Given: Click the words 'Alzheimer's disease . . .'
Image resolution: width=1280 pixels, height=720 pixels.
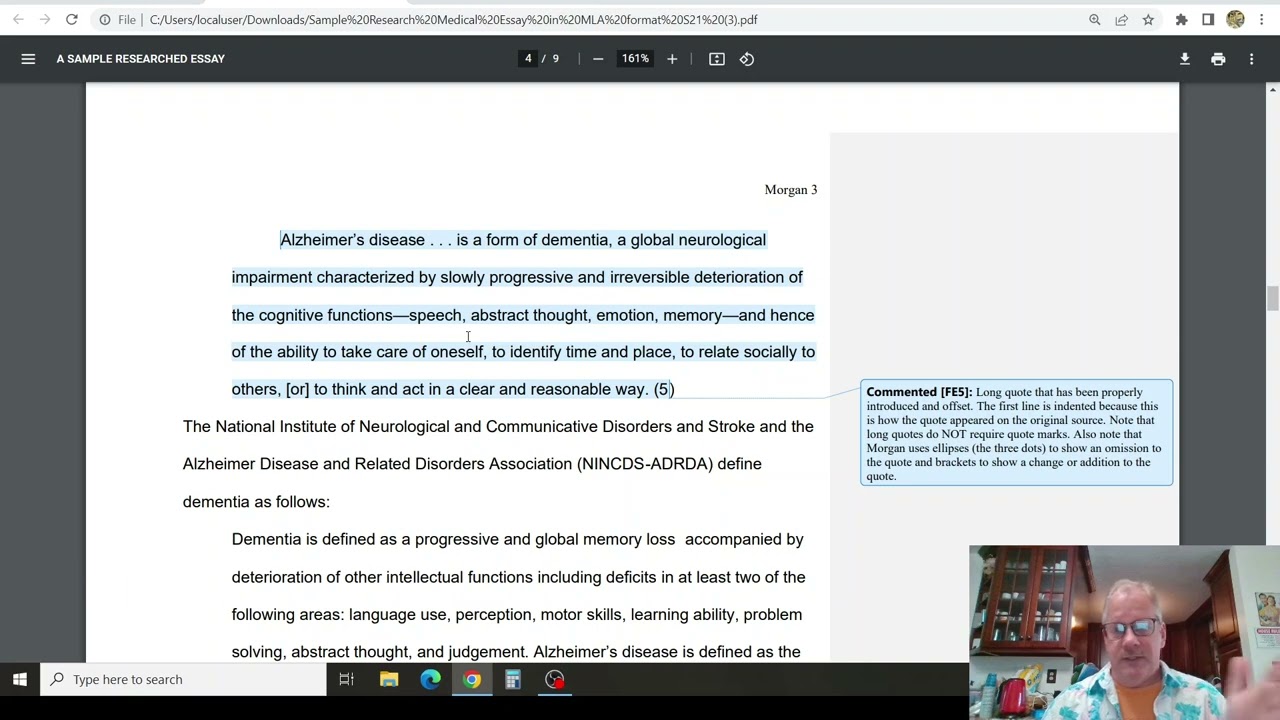Looking at the screenshot, I should 366,240.
